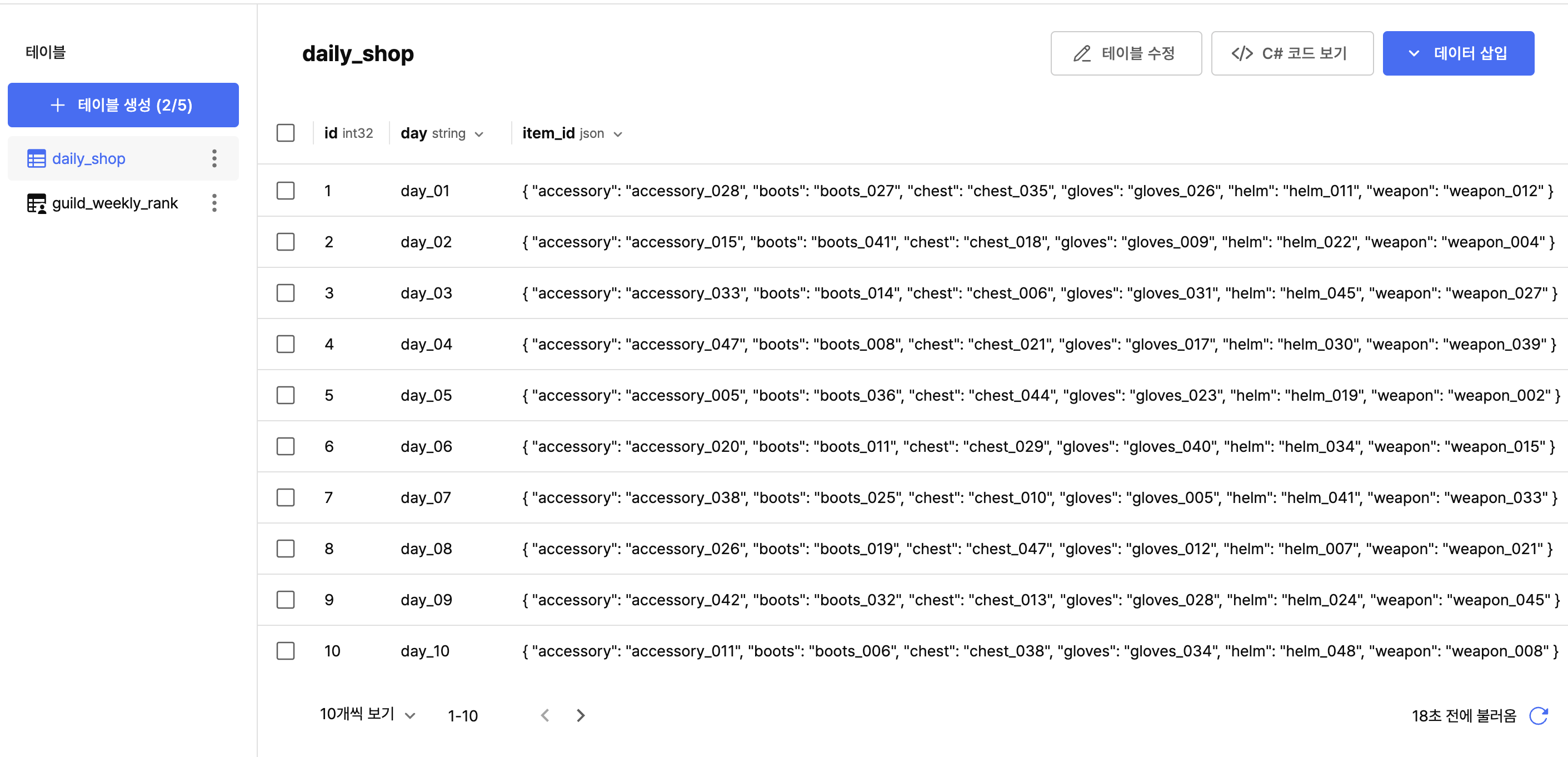Click the refresh icon near load time

tap(1538, 715)
